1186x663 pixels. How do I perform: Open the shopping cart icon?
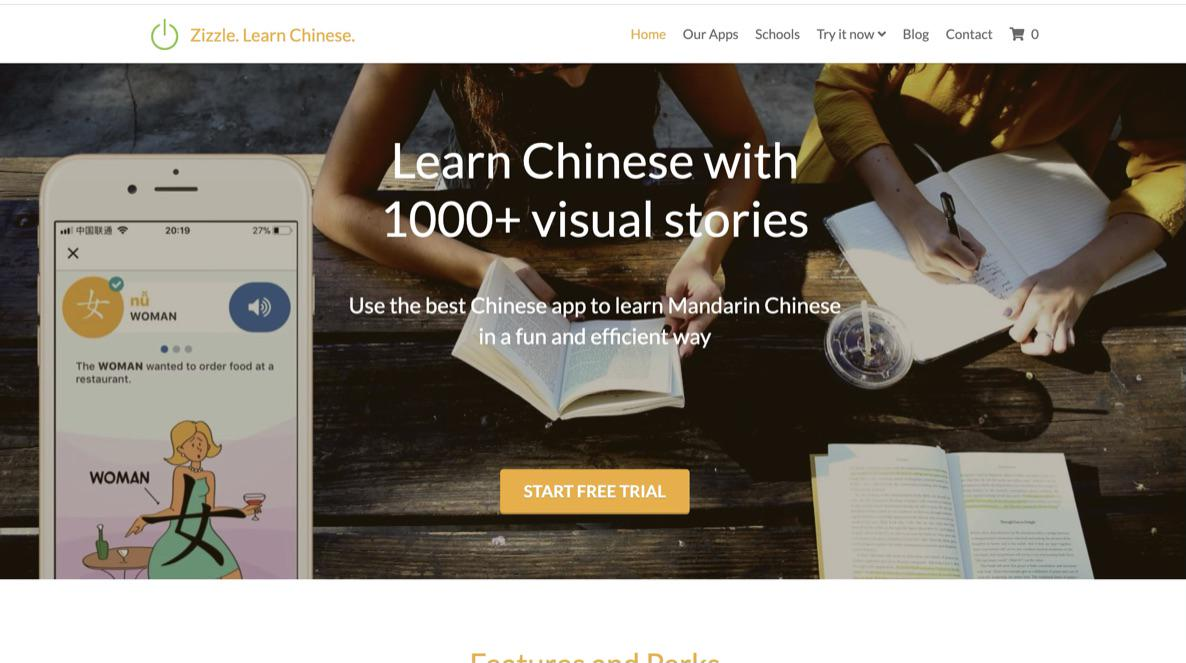pos(1017,34)
